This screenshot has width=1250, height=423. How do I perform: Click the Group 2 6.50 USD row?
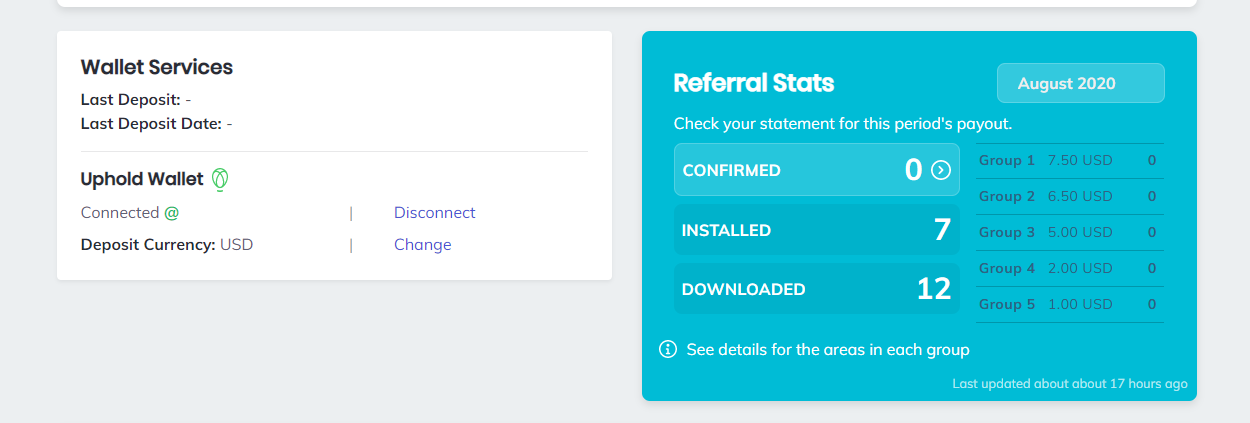[1069, 197]
